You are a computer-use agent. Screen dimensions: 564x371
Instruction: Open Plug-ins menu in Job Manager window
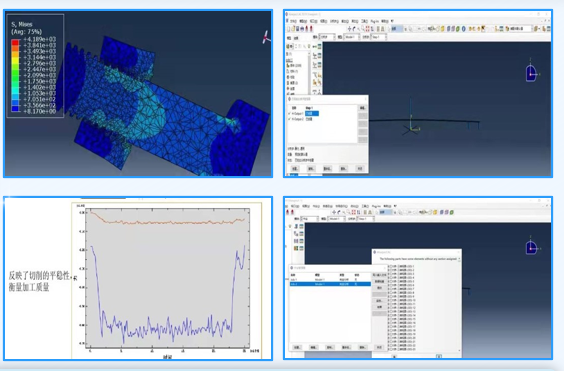pyautogui.click(x=376, y=206)
